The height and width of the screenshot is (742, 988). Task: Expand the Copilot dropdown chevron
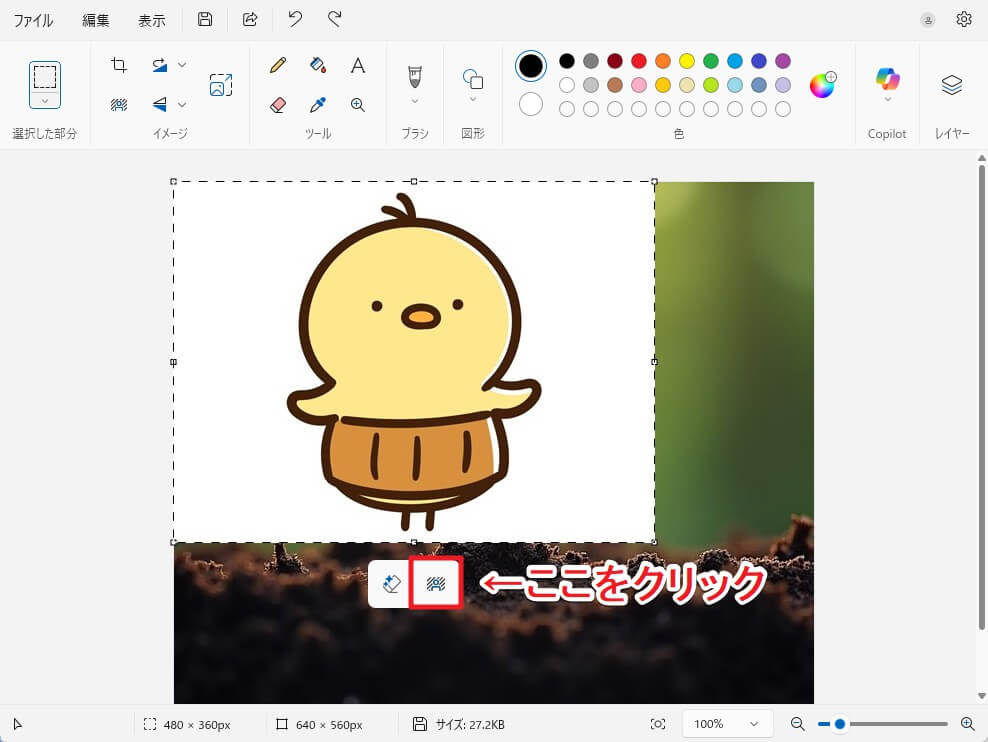[x=887, y=100]
